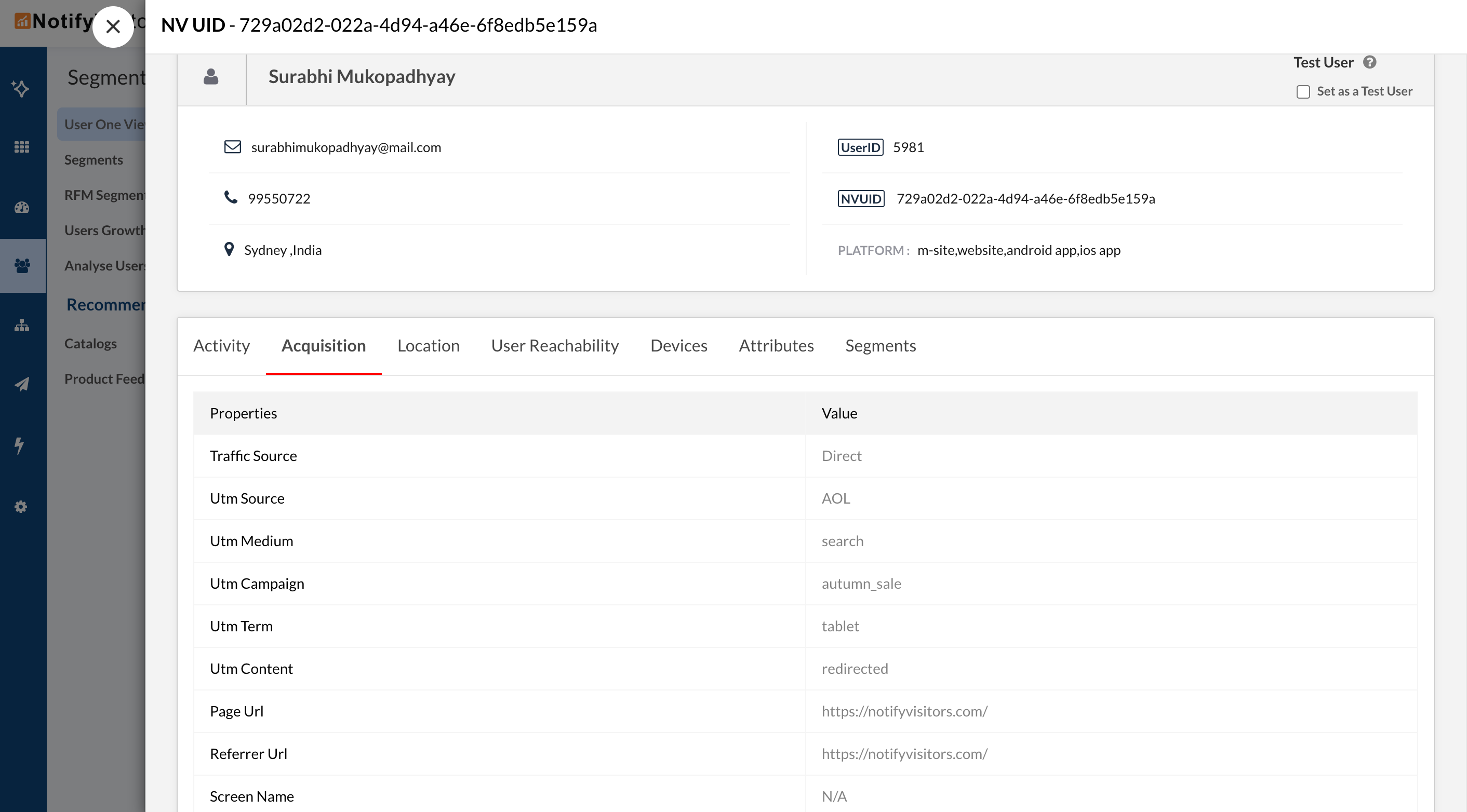Click the sparkle icon in sidebar
The height and width of the screenshot is (812, 1467).
(x=21, y=89)
